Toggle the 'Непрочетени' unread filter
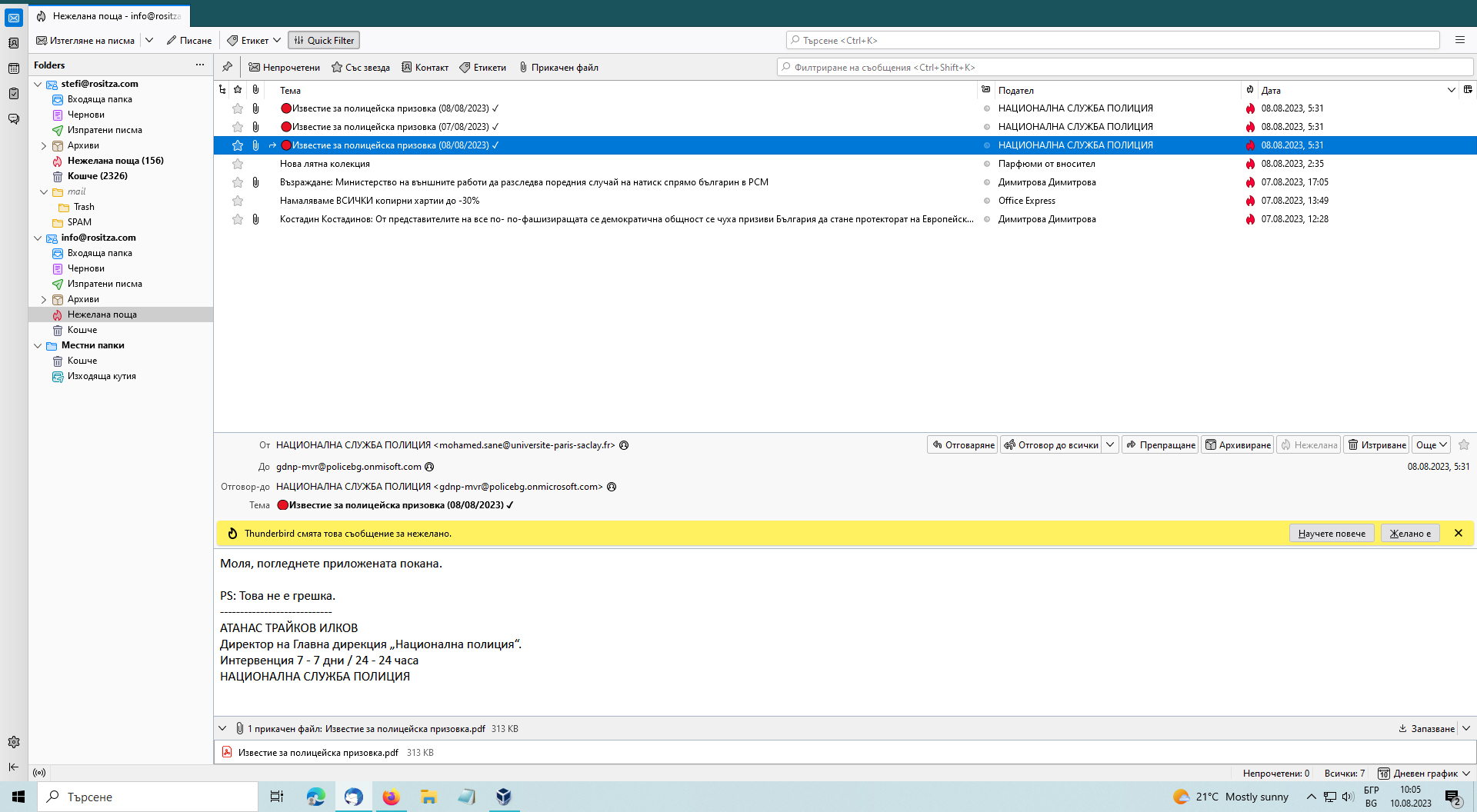This screenshot has width=1477, height=812. [284, 68]
